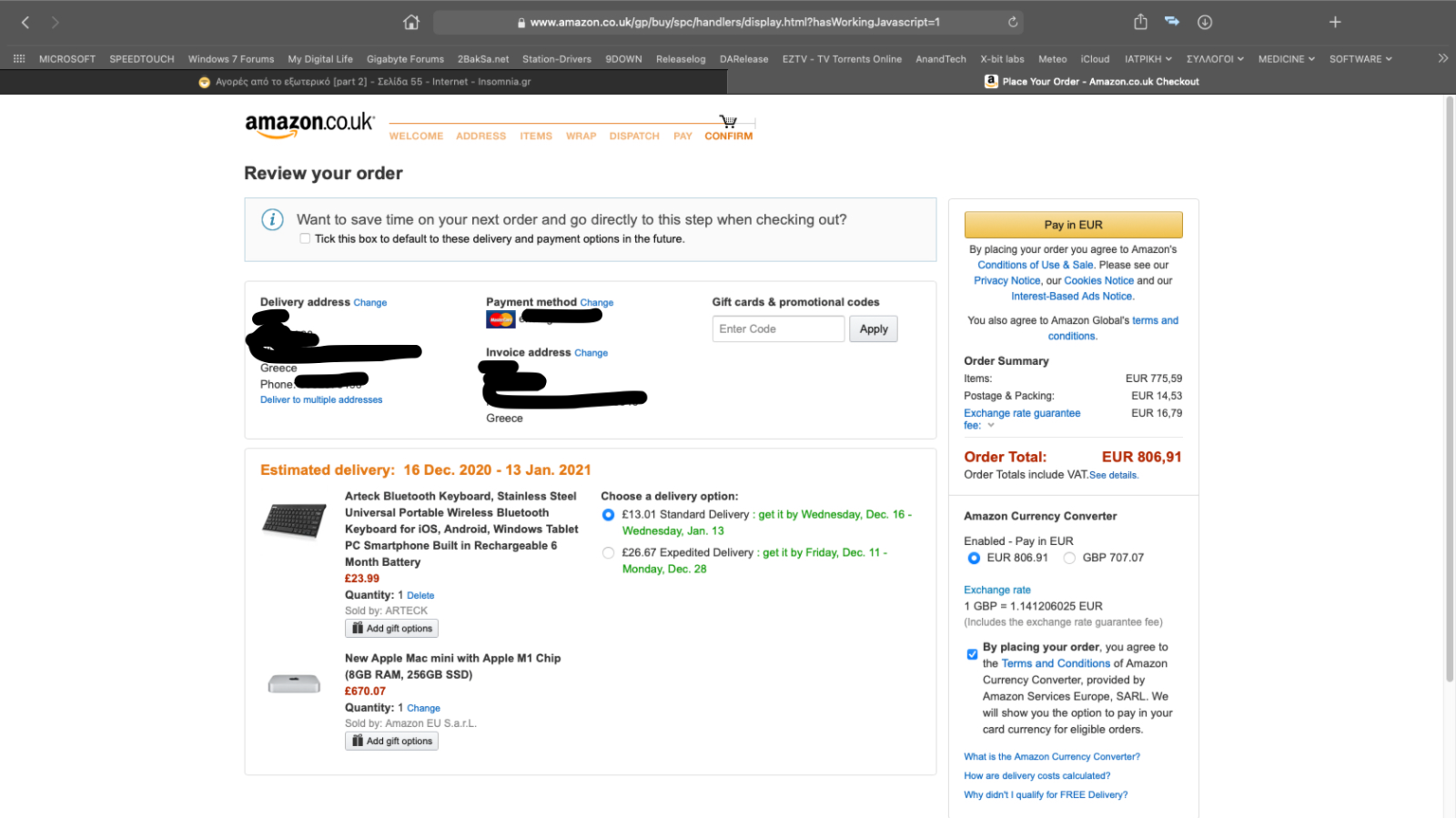The height and width of the screenshot is (818, 1456).
Task: Select the £26.67 Expedited Delivery option
Action: (608, 553)
